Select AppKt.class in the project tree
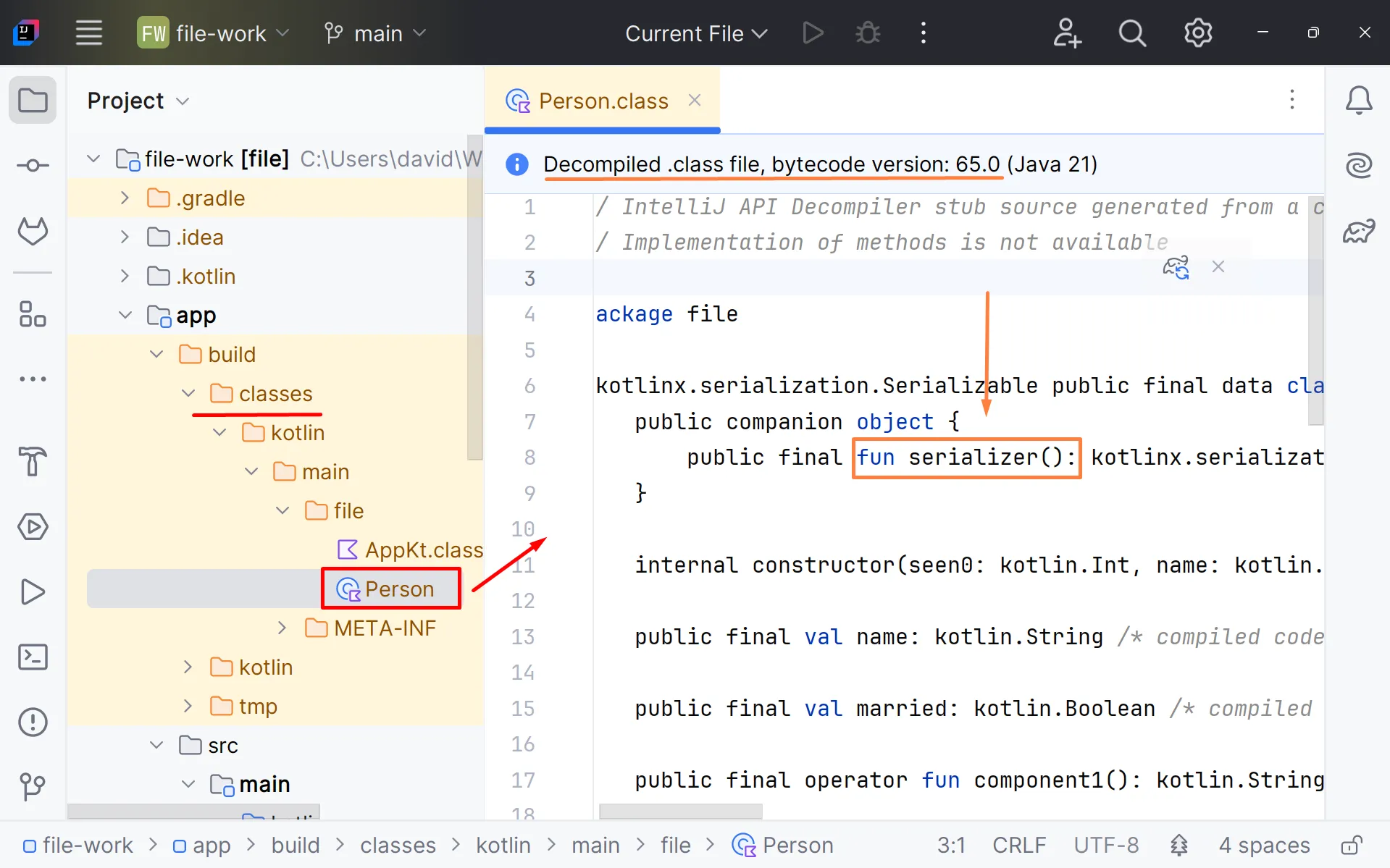This screenshot has width=1390, height=868. tap(423, 550)
